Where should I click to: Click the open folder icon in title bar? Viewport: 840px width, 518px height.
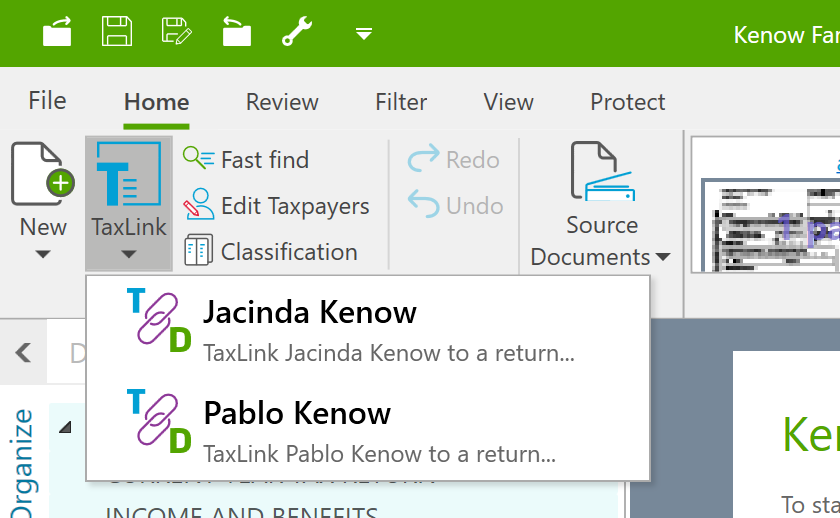(57, 32)
